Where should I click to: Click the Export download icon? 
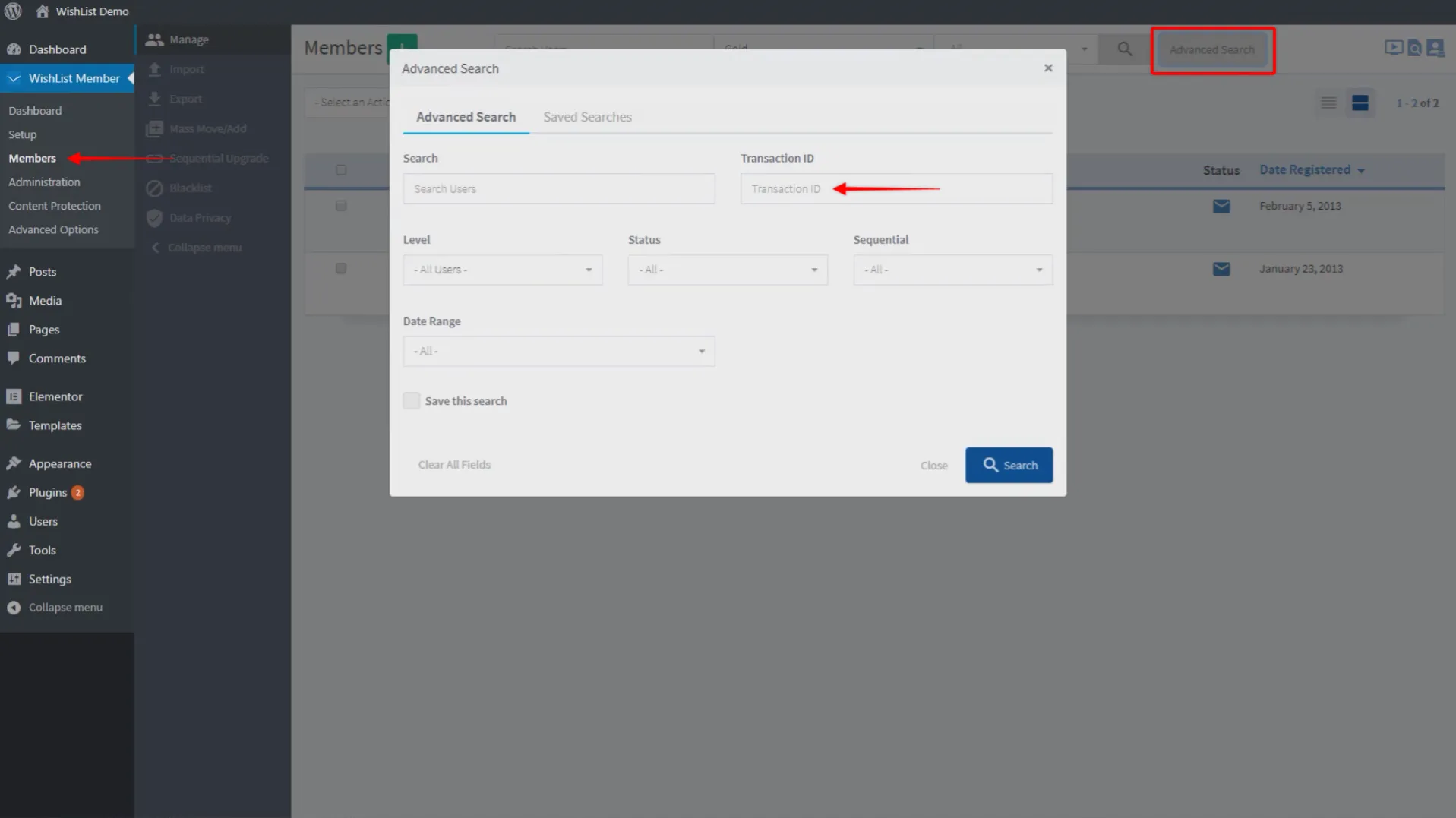tap(154, 99)
